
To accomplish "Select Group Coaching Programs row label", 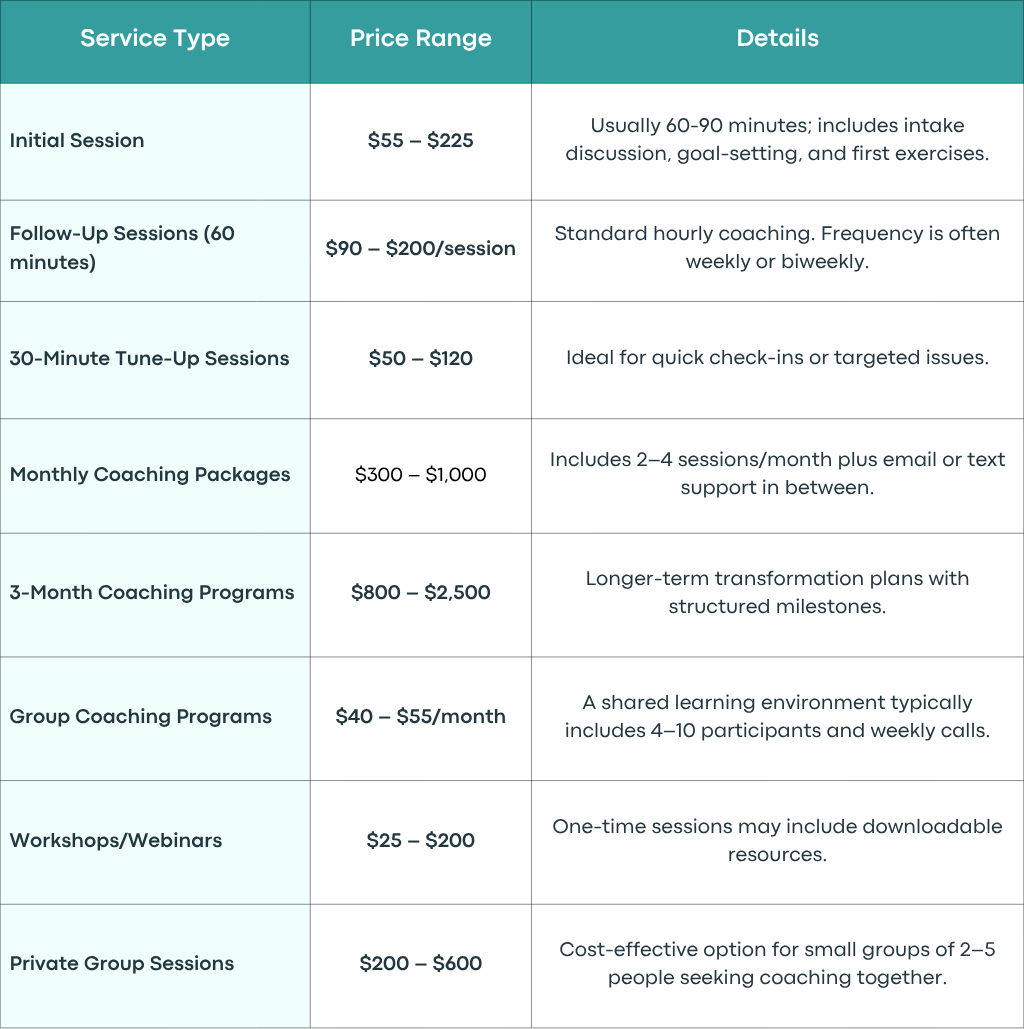I will pos(140,717).
